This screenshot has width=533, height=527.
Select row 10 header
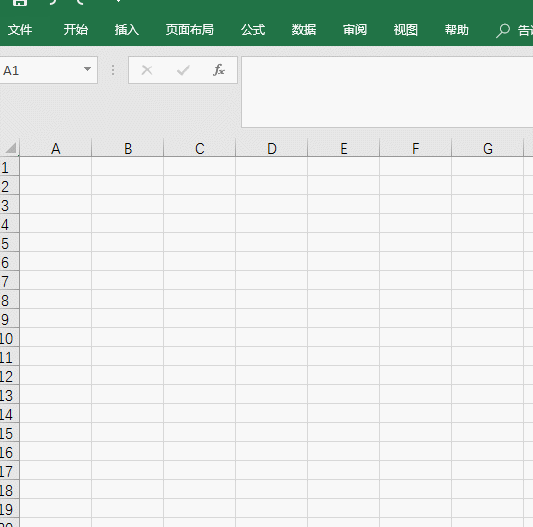tap(10, 338)
